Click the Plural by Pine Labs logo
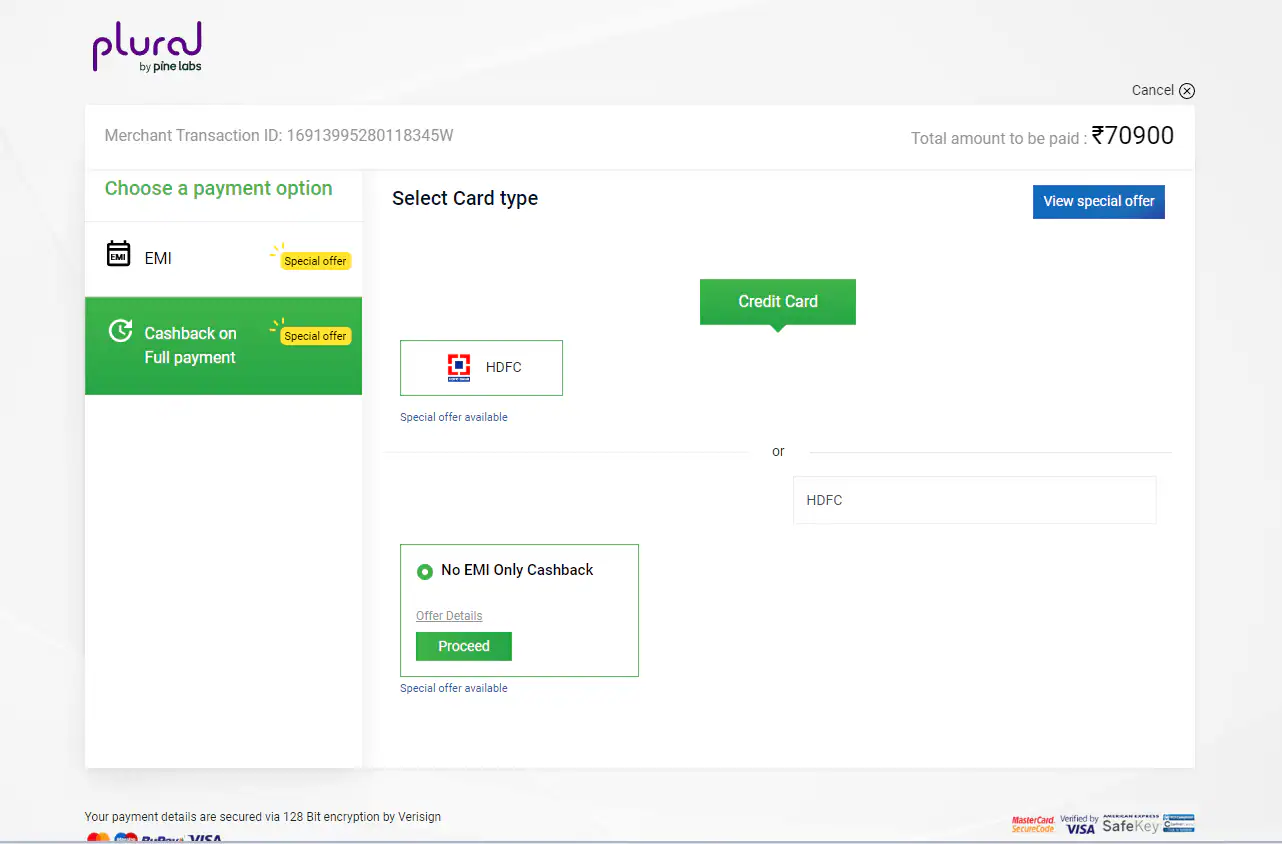The height and width of the screenshot is (844, 1282). (148, 47)
